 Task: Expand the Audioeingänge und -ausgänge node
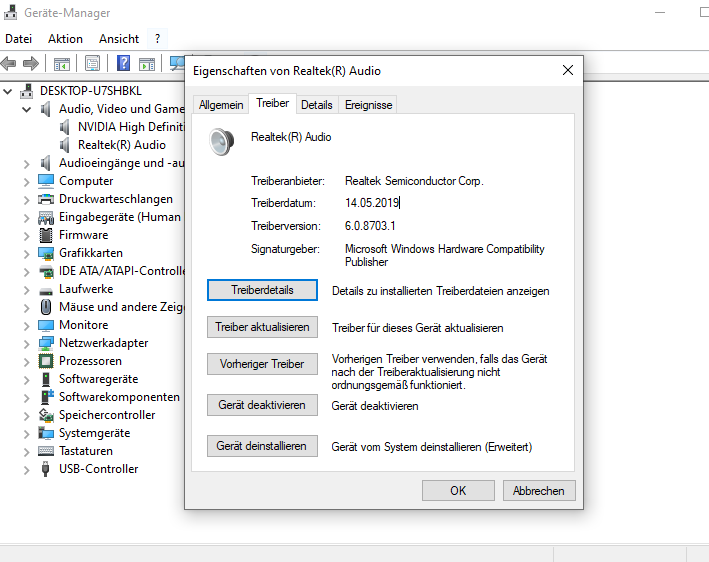(27, 164)
